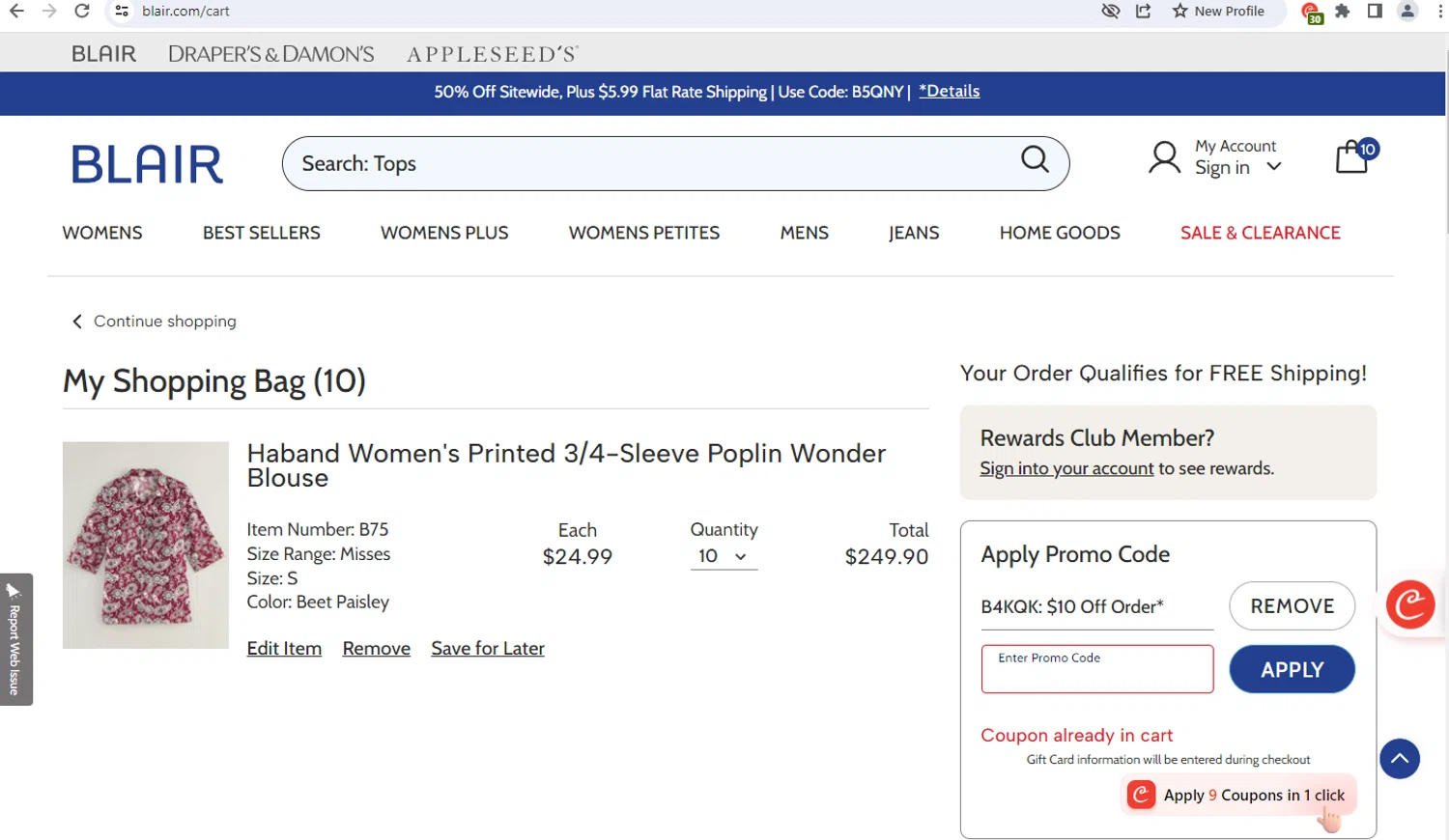Screen dimensions: 1449x840
Task: Click the address bar URL blair.com/cart
Action: [x=185, y=11]
